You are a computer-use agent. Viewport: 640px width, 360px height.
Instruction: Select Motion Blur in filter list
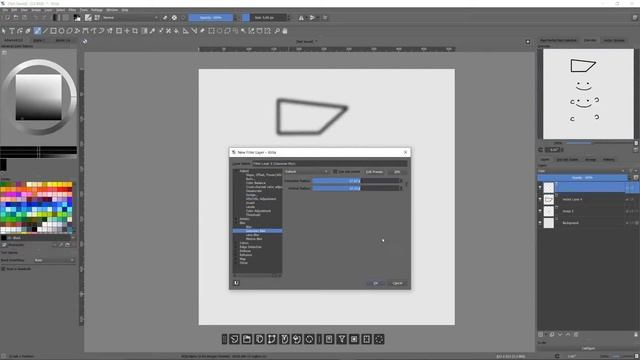point(254,239)
